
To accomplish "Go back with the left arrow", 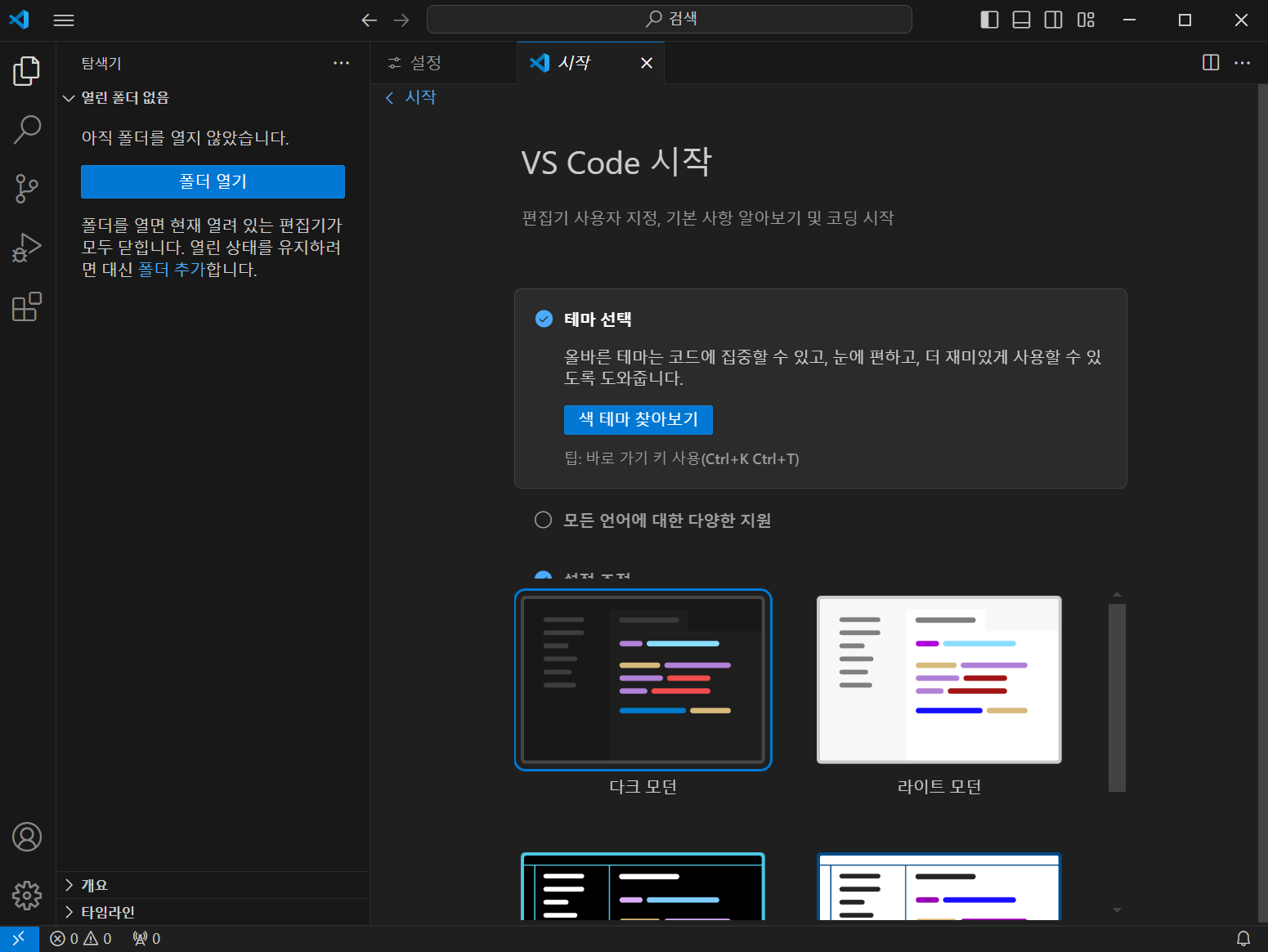I will point(370,20).
